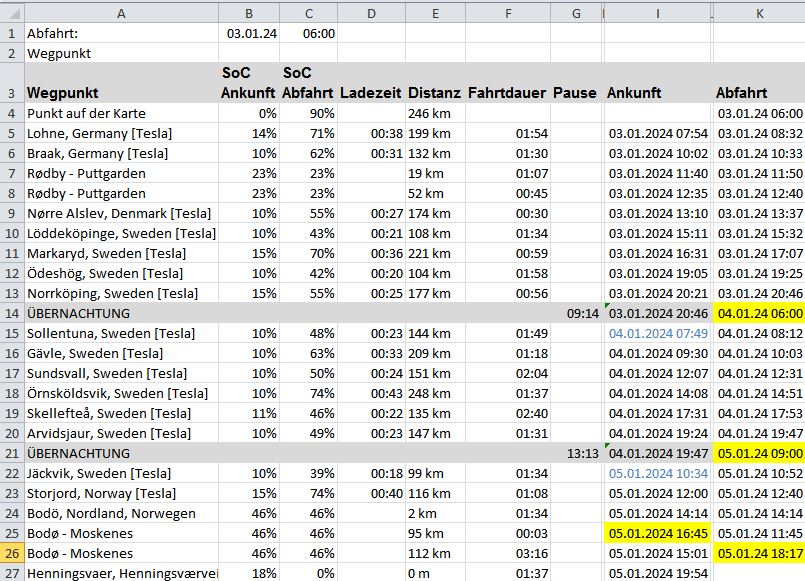Screen dimensions: 805x581
Task: Select column C header
Action: point(309,13)
